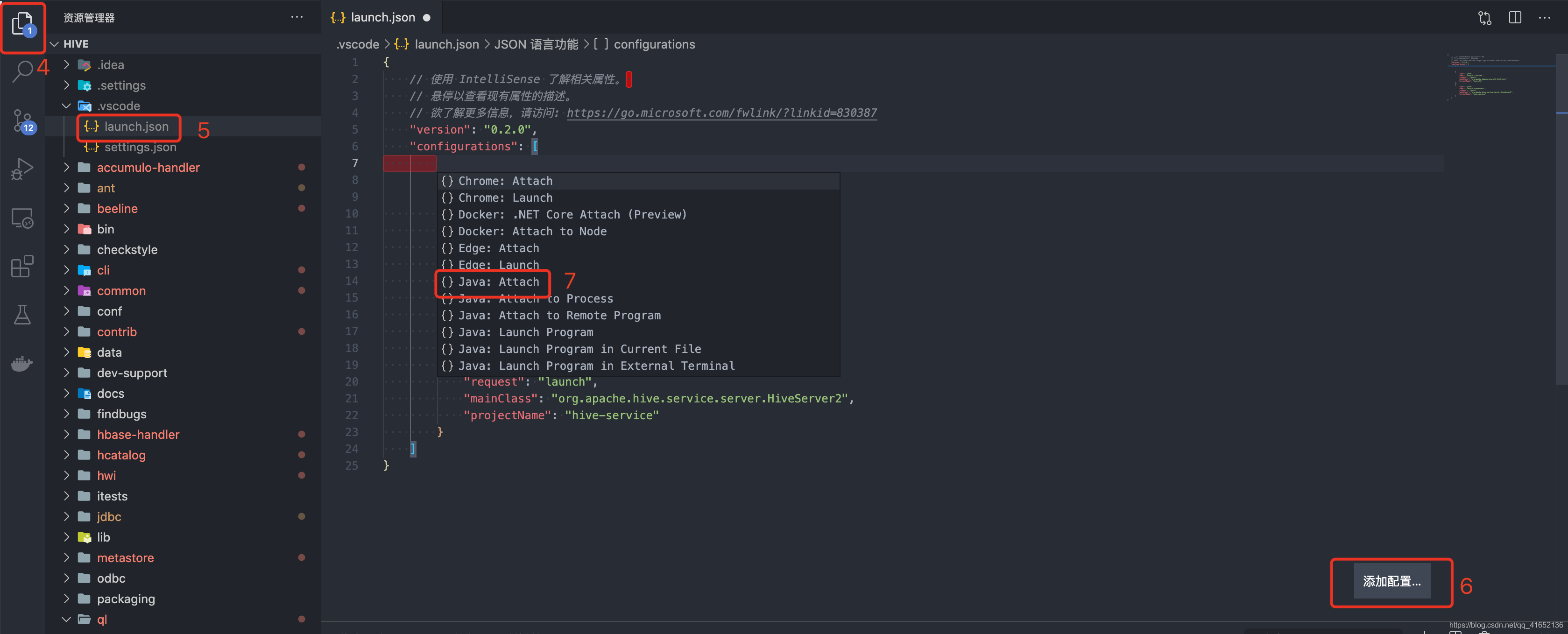Image resolution: width=1568 pixels, height=634 pixels.
Task: Expand the accumulo-handler folder
Action: click(67, 167)
